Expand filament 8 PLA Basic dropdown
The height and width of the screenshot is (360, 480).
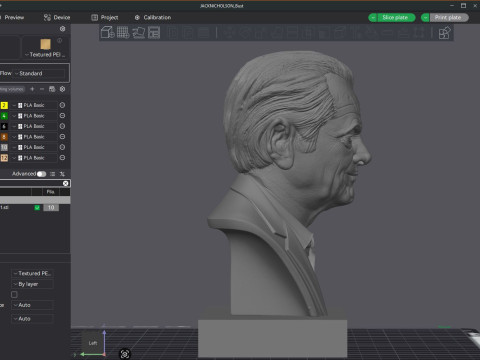tap(34, 137)
